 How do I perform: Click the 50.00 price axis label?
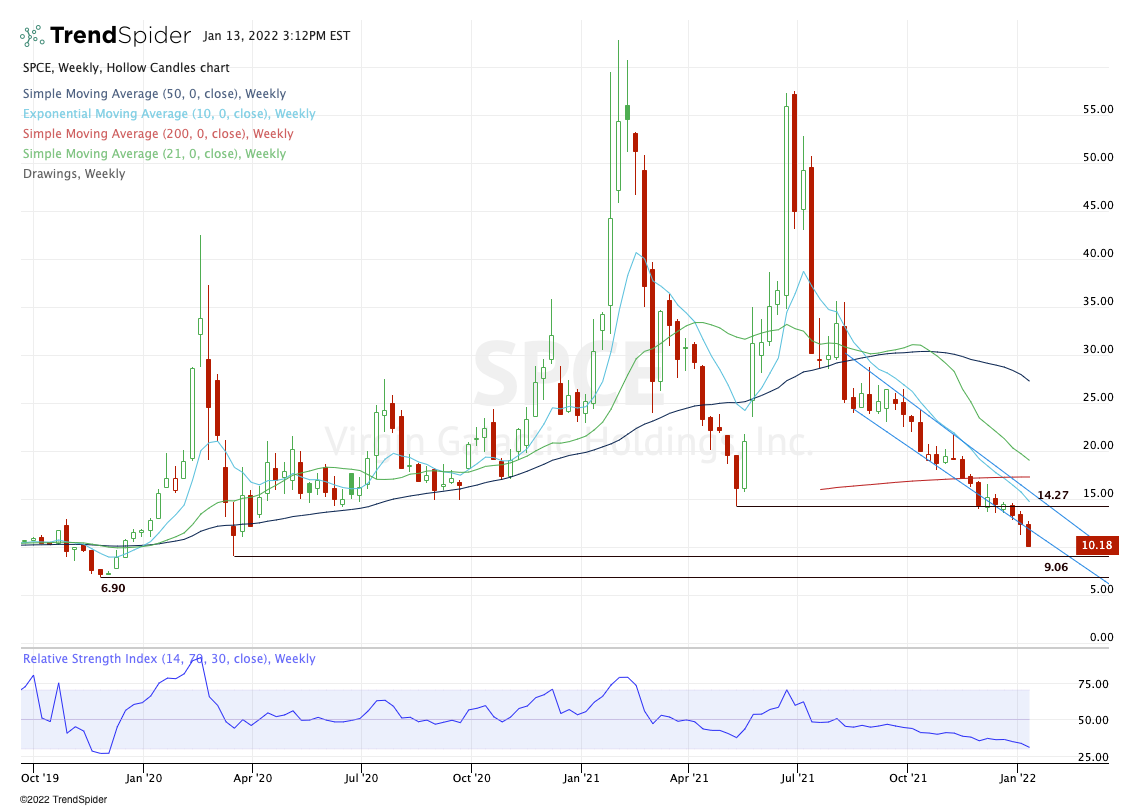pos(1098,157)
